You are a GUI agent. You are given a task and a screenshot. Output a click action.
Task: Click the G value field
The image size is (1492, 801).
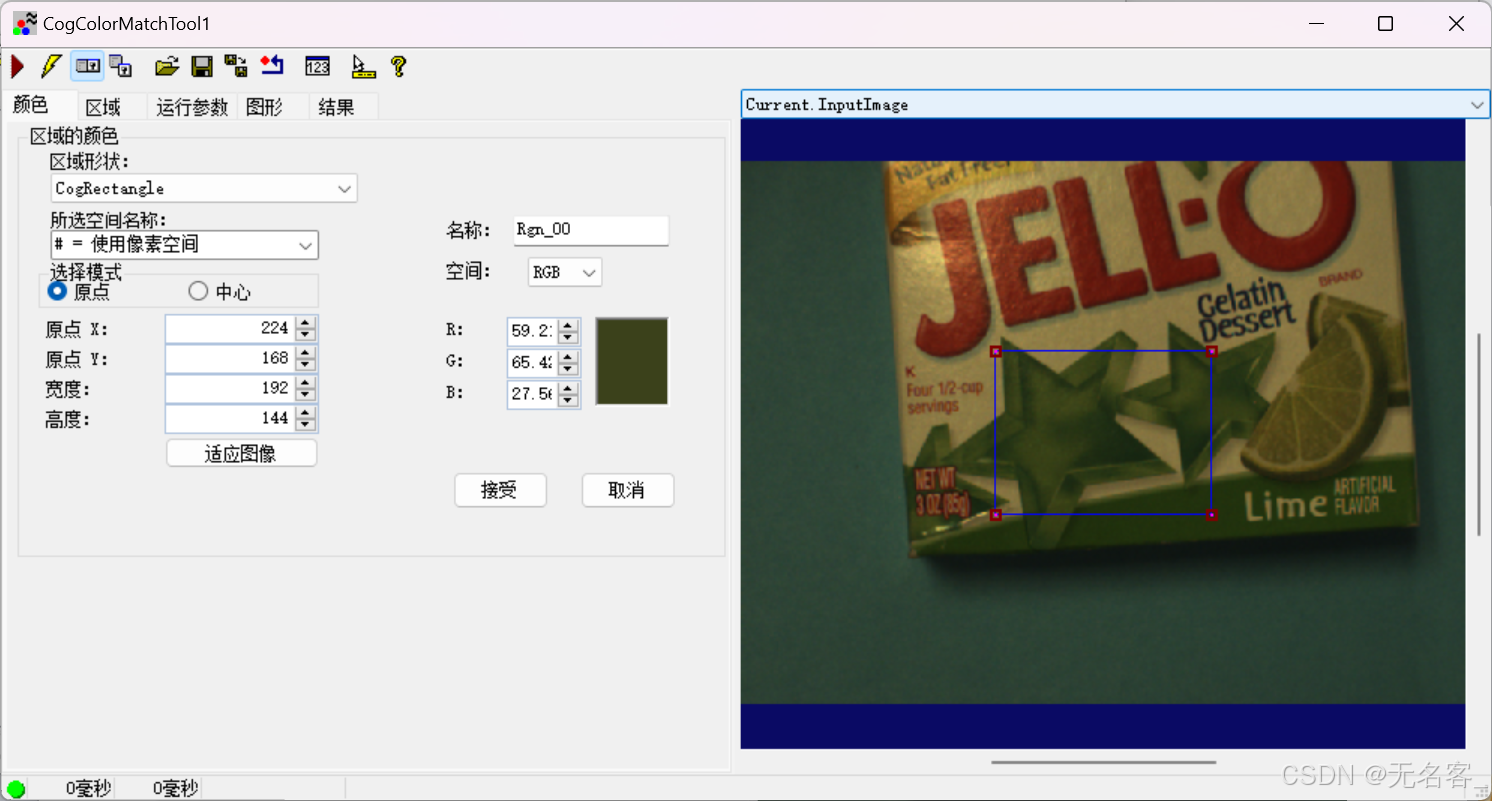pos(532,362)
